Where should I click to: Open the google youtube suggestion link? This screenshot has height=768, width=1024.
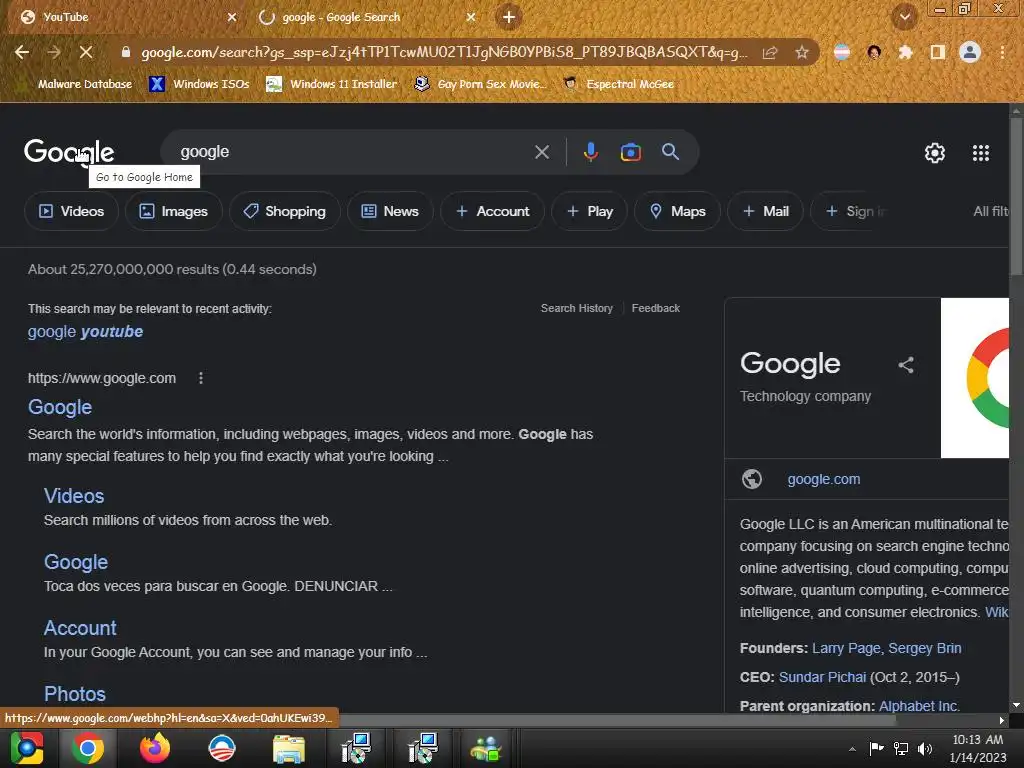pyautogui.click(x=85, y=332)
